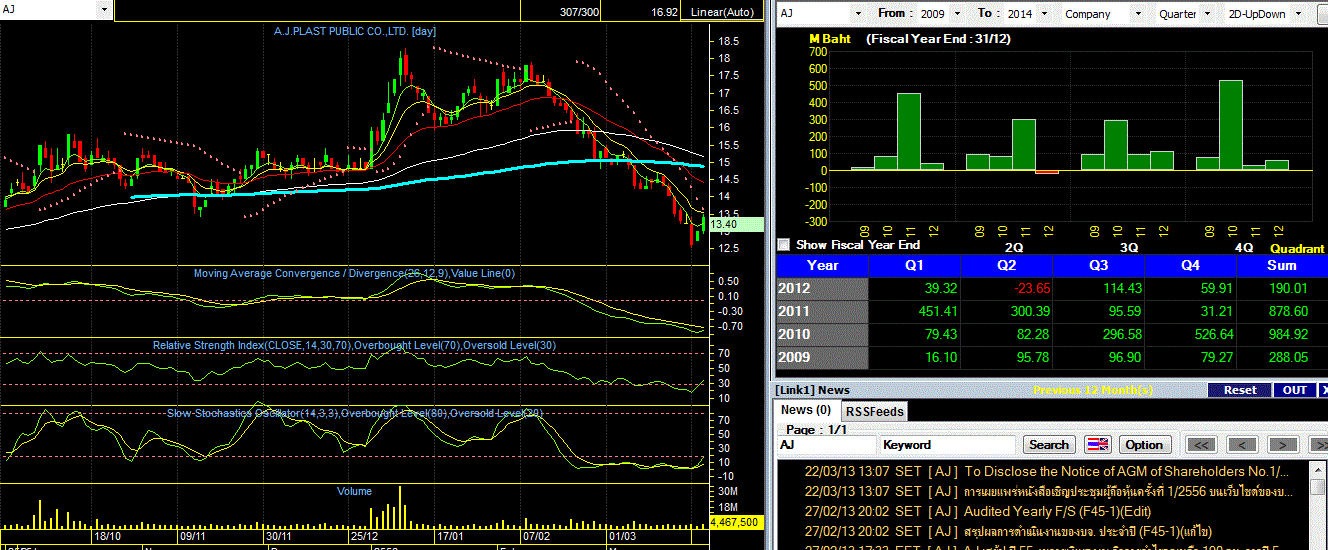Switch to the RSSFeeds tab
The height and width of the screenshot is (550, 1328).
[x=874, y=411]
